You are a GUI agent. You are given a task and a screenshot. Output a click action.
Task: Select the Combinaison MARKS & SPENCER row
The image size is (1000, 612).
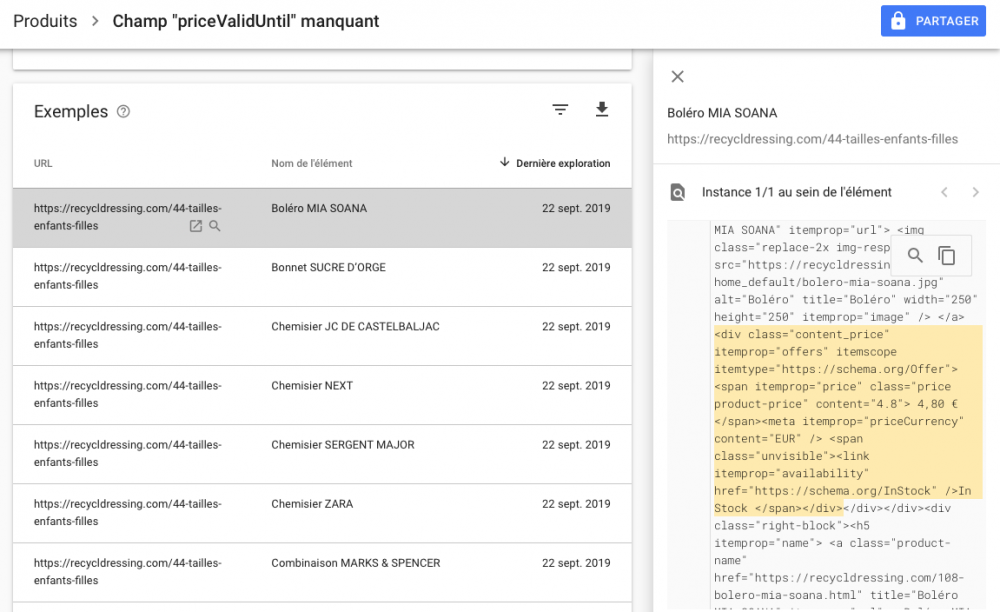point(322,572)
